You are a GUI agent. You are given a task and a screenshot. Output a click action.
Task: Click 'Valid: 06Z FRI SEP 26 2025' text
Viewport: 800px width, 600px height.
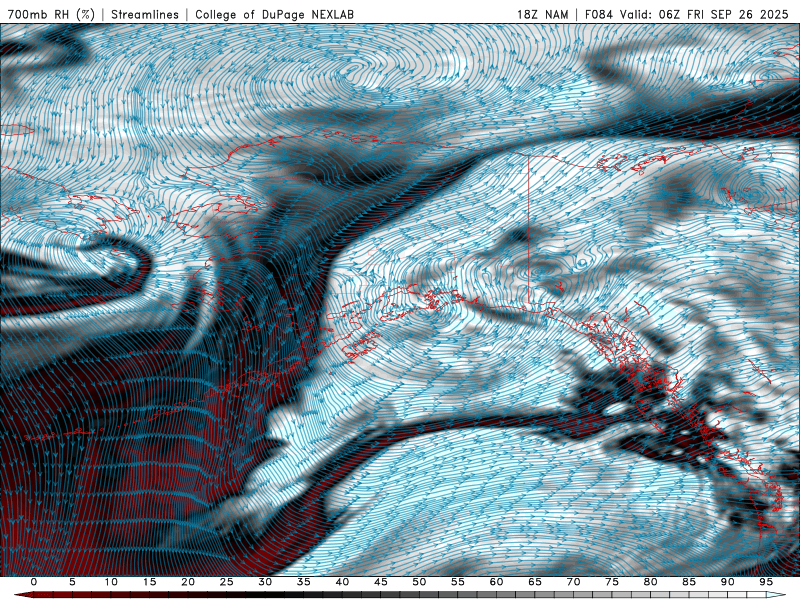coord(704,15)
